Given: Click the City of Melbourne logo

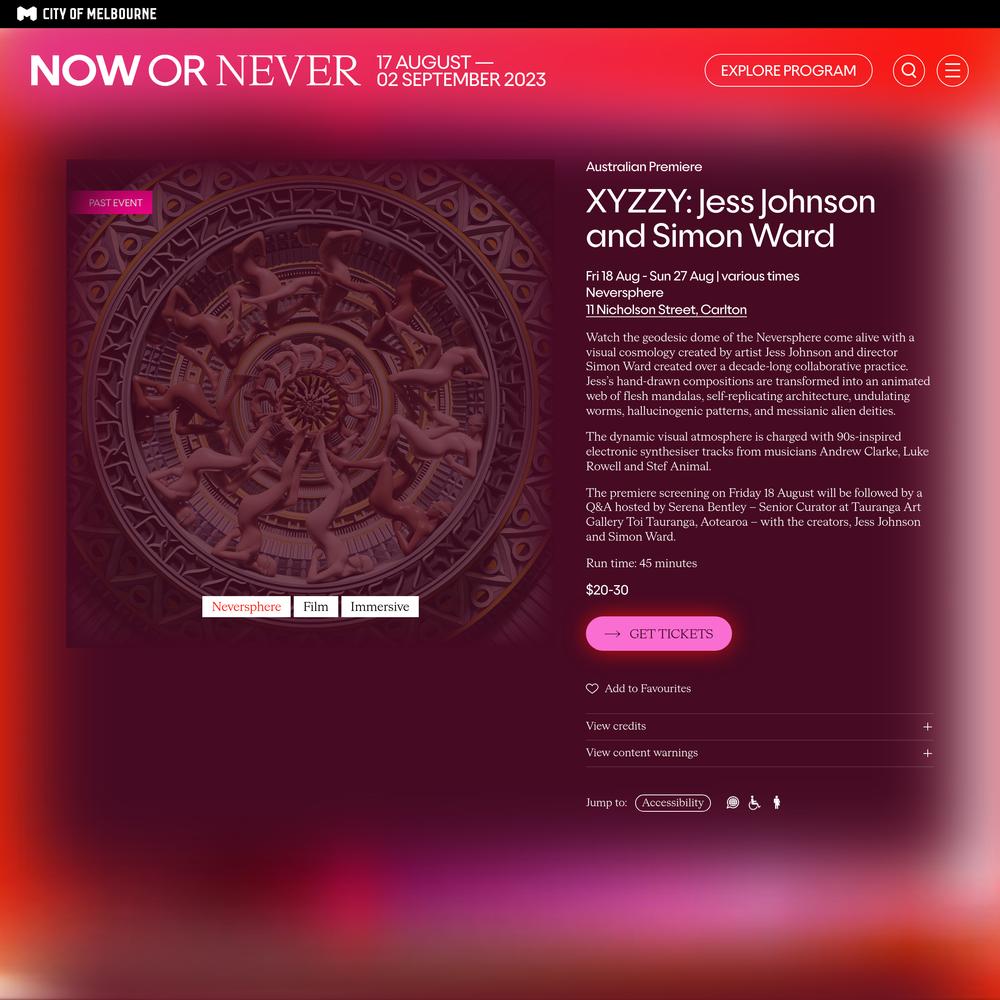Looking at the screenshot, I should pos(87,13).
